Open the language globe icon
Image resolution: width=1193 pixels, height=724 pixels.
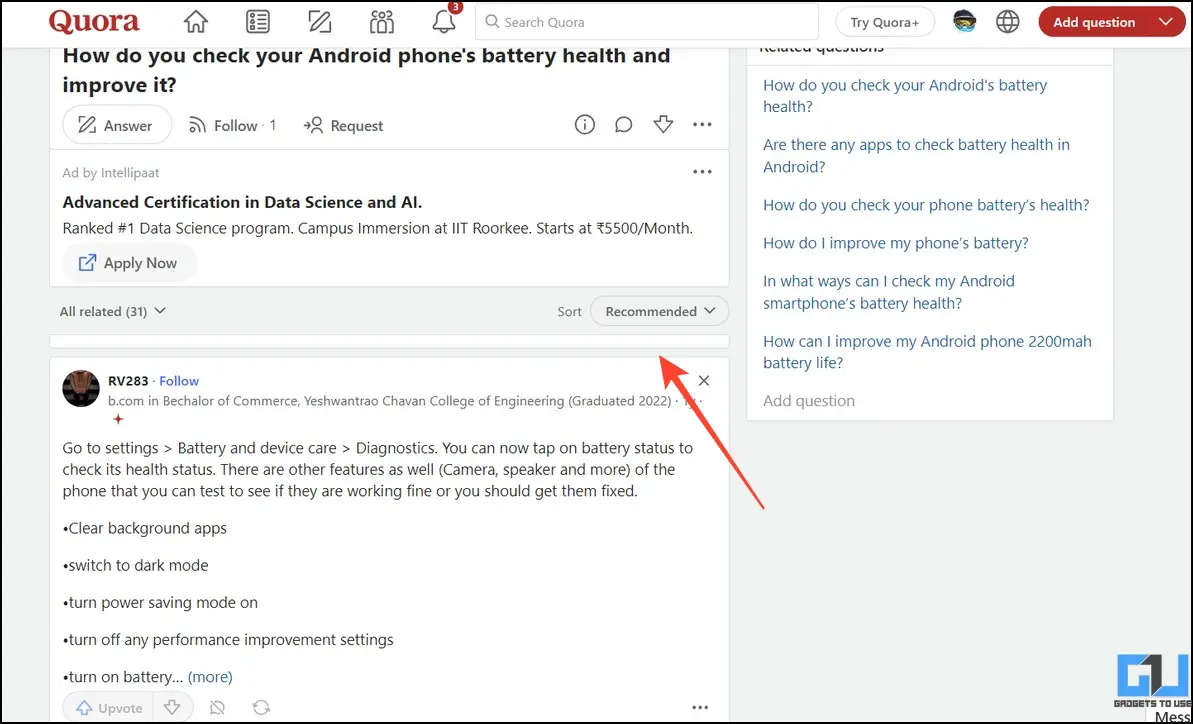[1007, 22]
